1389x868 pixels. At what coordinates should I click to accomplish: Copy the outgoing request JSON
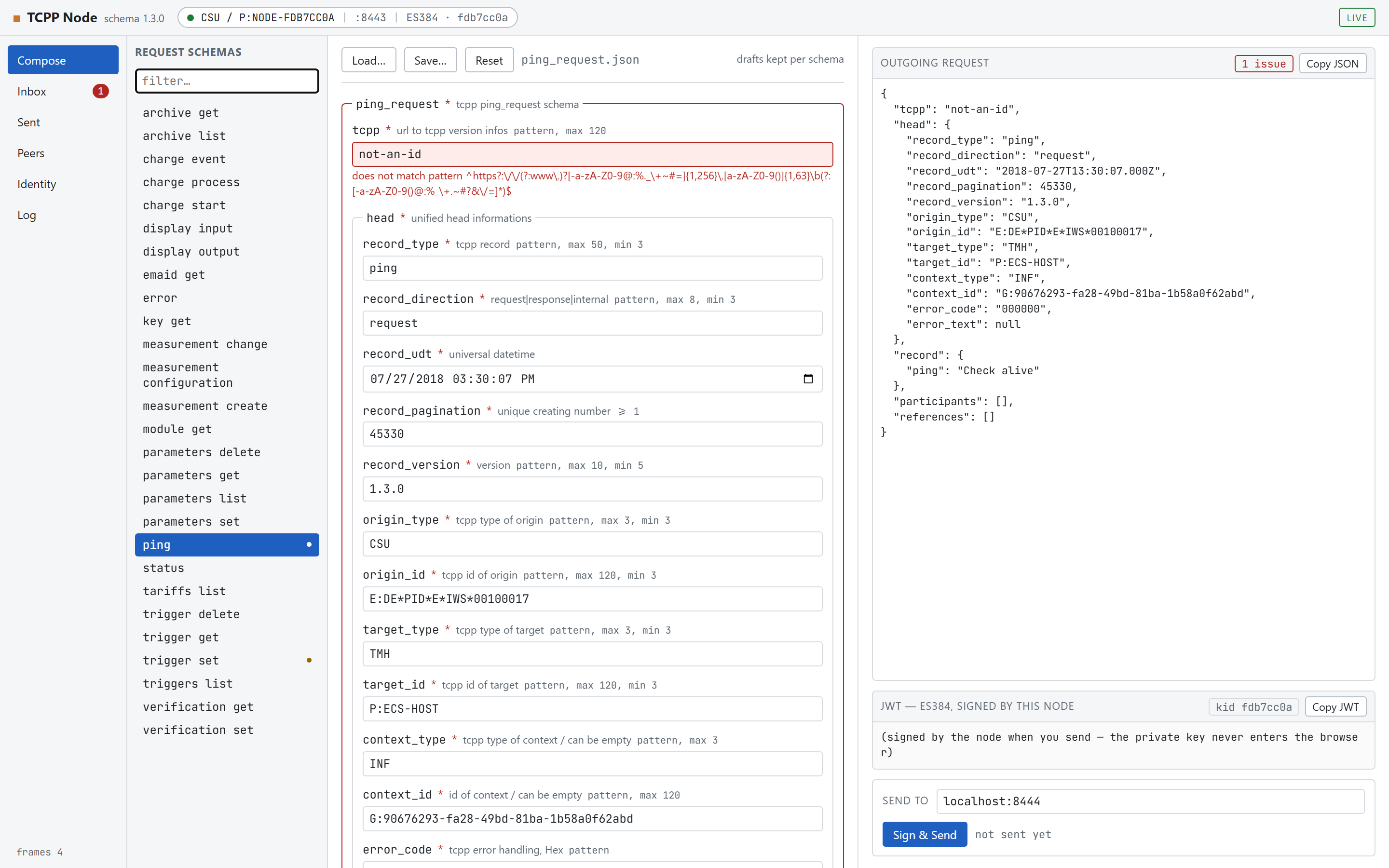(x=1332, y=64)
